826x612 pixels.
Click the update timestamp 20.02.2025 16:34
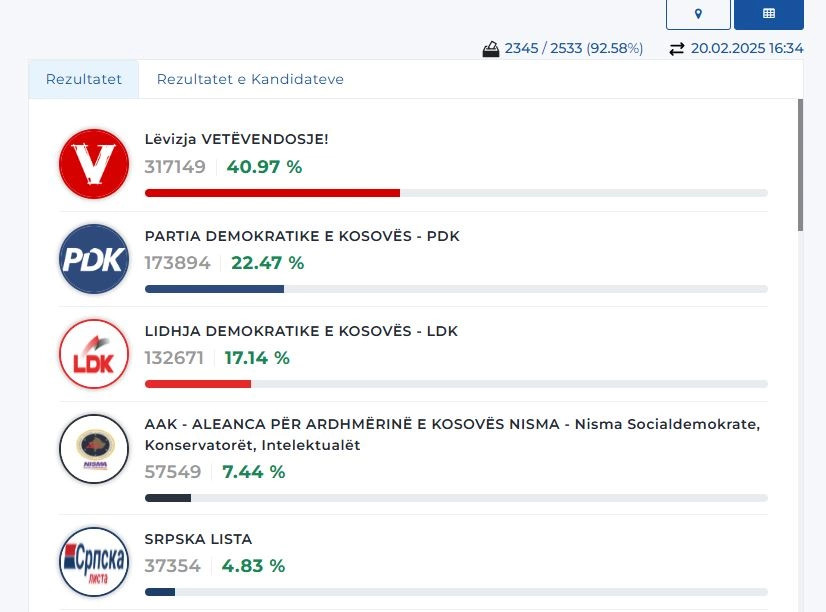(747, 48)
